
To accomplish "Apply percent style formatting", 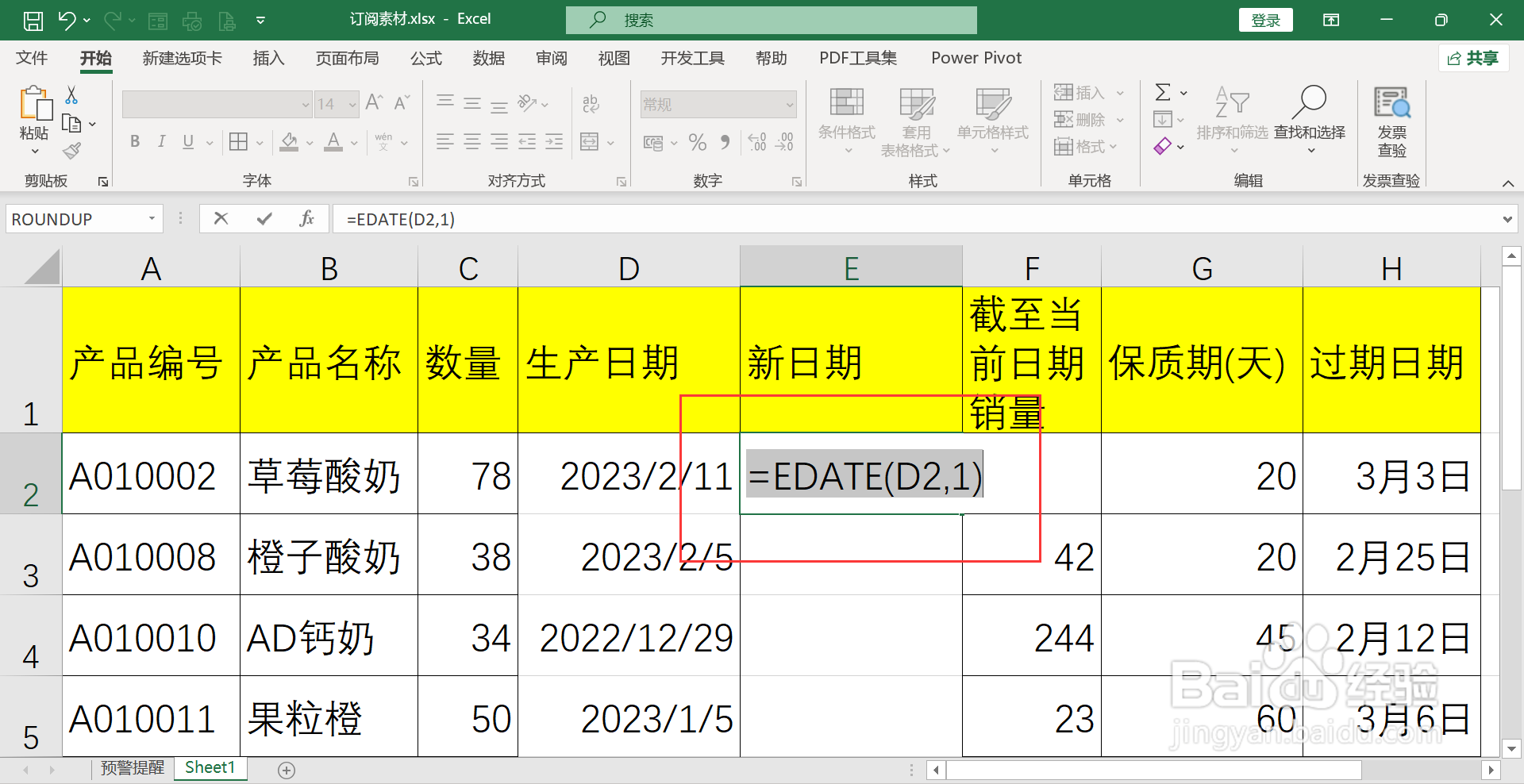I will (697, 141).
